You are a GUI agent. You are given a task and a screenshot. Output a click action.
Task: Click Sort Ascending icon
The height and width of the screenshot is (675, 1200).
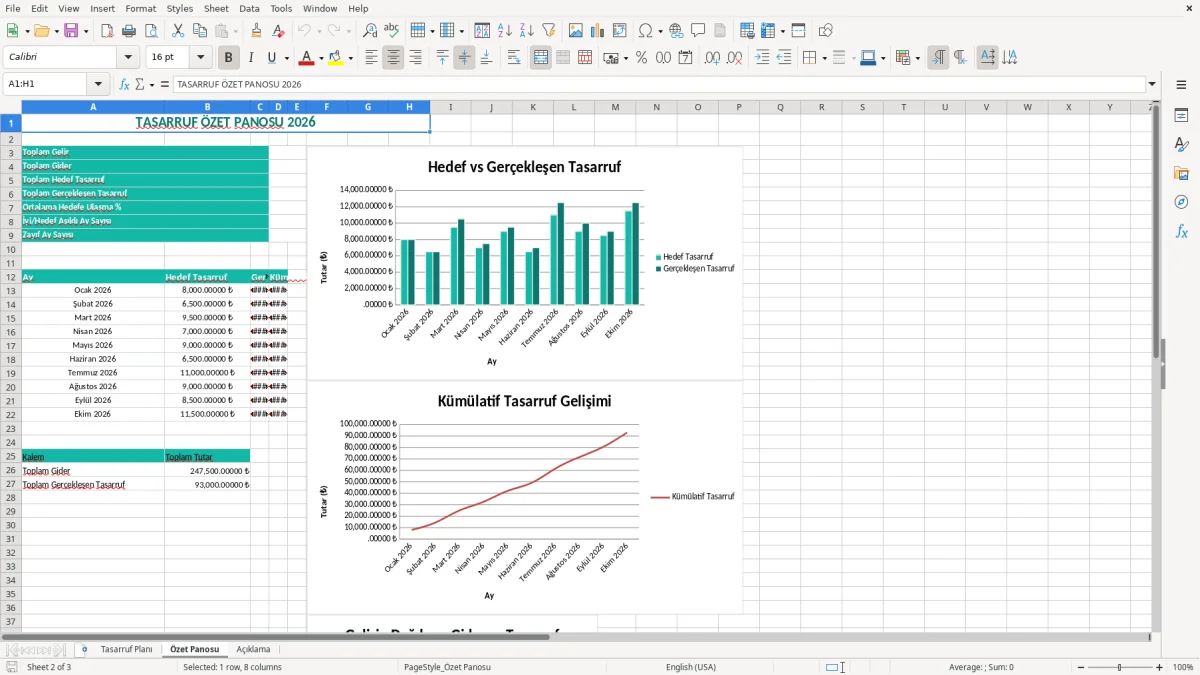(504, 31)
